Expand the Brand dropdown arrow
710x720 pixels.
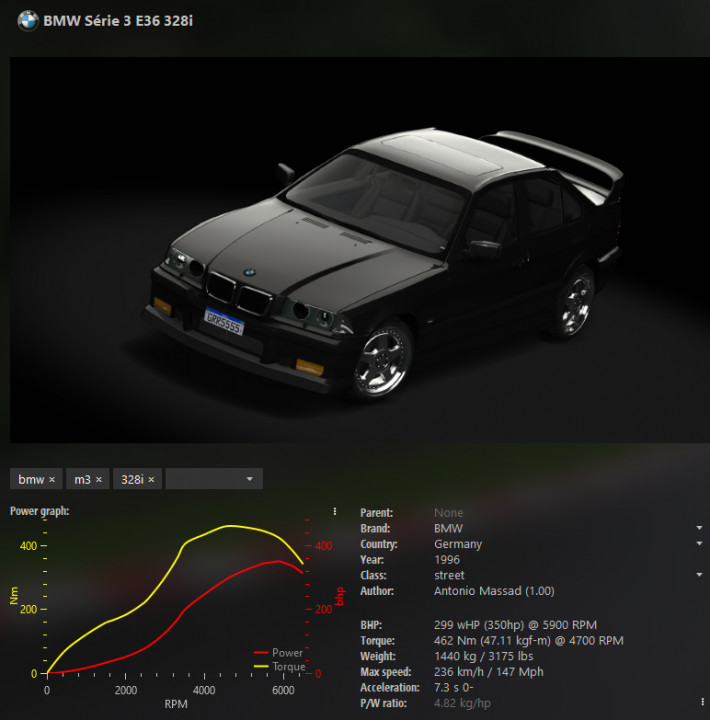pos(699,528)
